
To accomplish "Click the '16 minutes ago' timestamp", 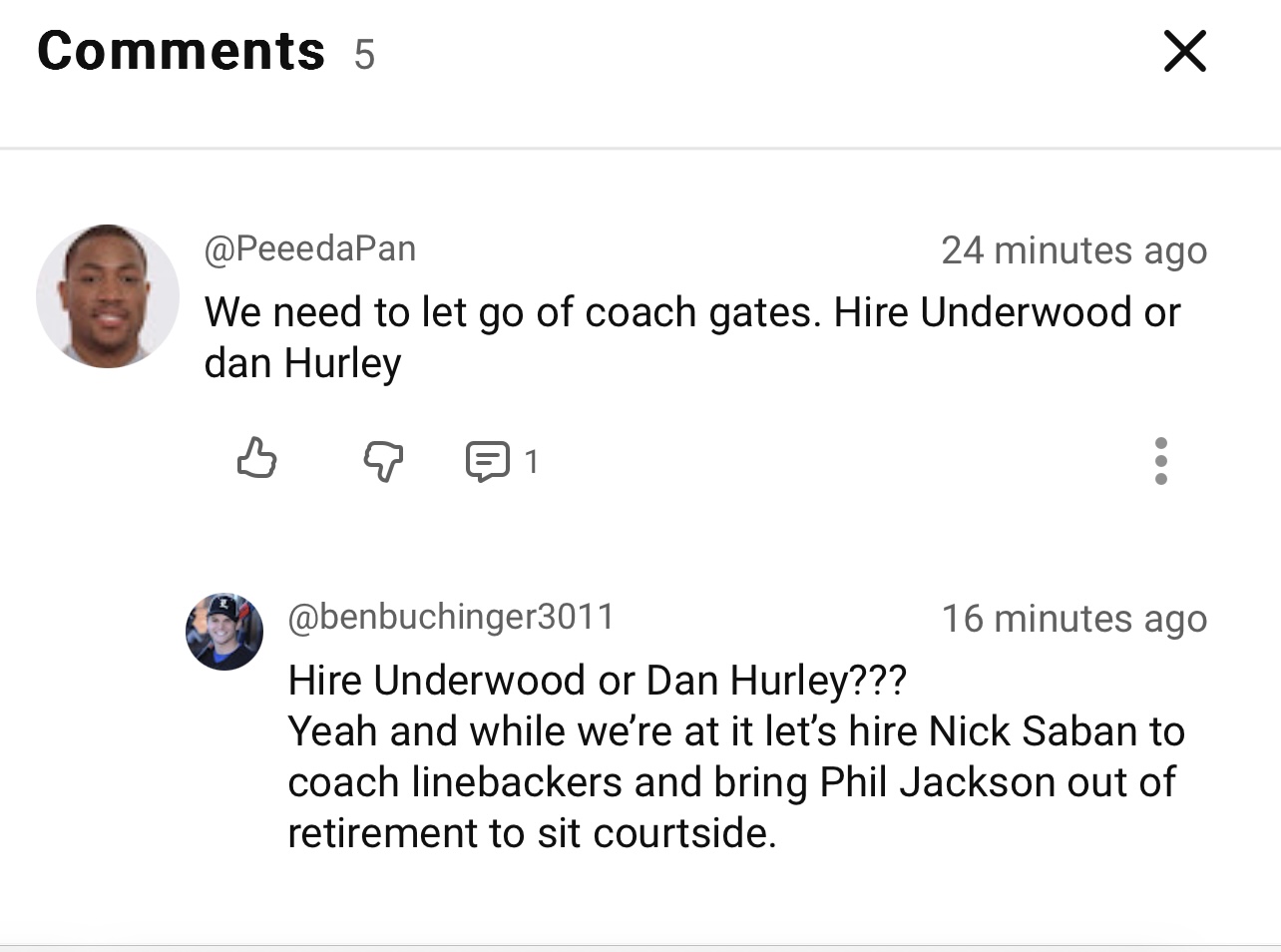I will click(1073, 619).
